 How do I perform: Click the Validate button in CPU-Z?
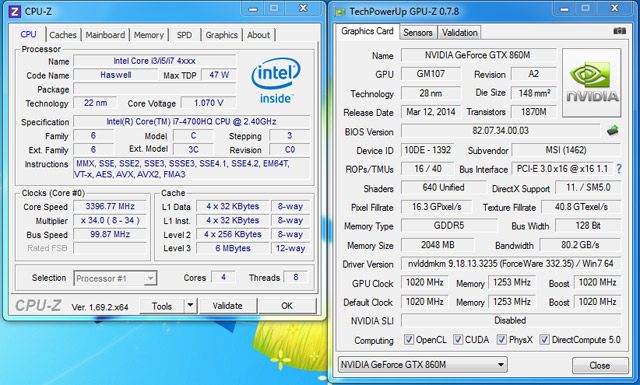(x=227, y=305)
